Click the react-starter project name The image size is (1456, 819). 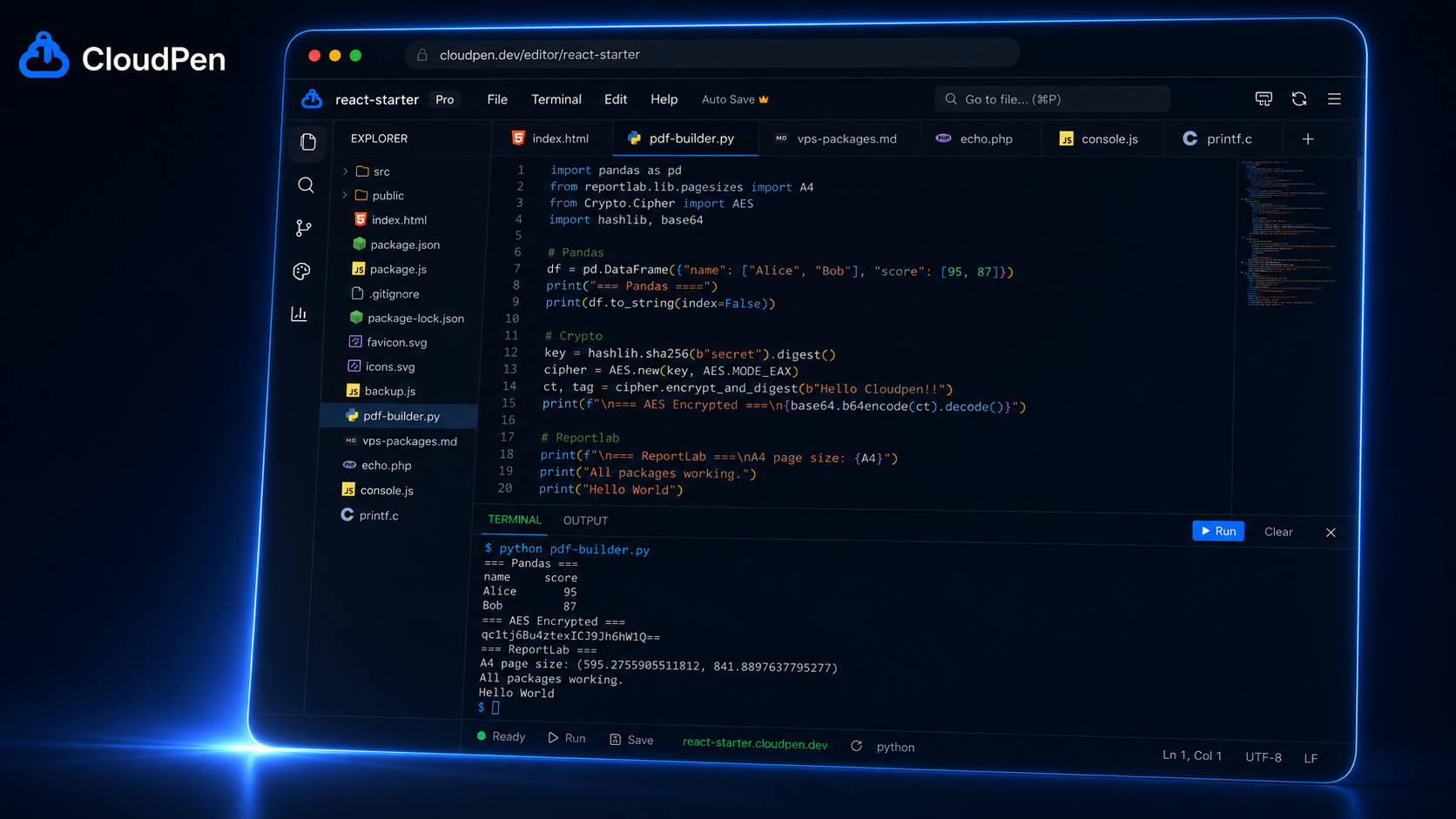(377, 99)
